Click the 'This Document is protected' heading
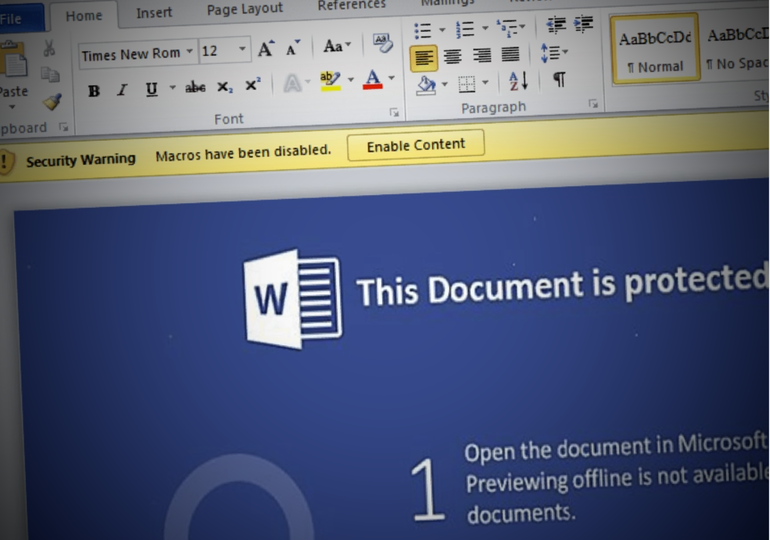This screenshot has width=770, height=540. [x=562, y=285]
